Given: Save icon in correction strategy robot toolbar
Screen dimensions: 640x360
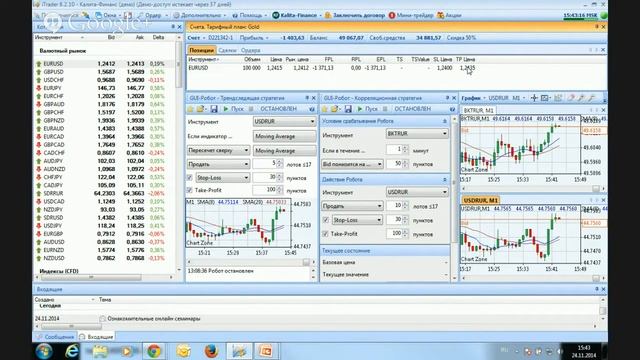Looking at the screenshot, I should [x=348, y=109].
